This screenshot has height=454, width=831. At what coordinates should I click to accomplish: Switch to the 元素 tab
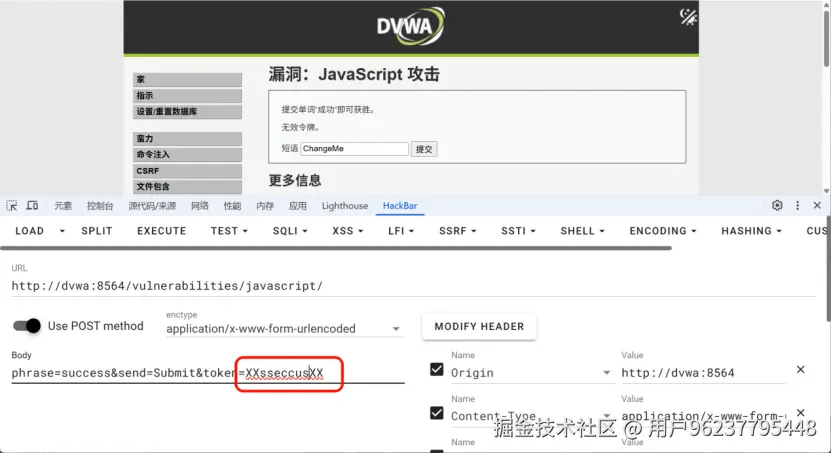tap(63, 206)
